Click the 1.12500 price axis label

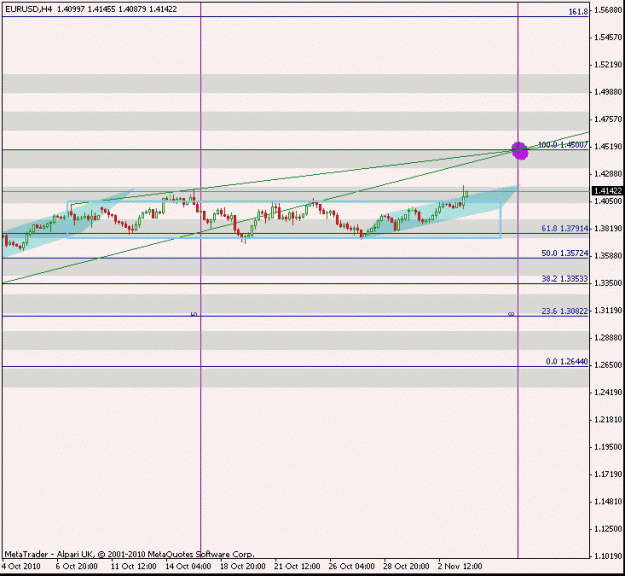pos(608,529)
